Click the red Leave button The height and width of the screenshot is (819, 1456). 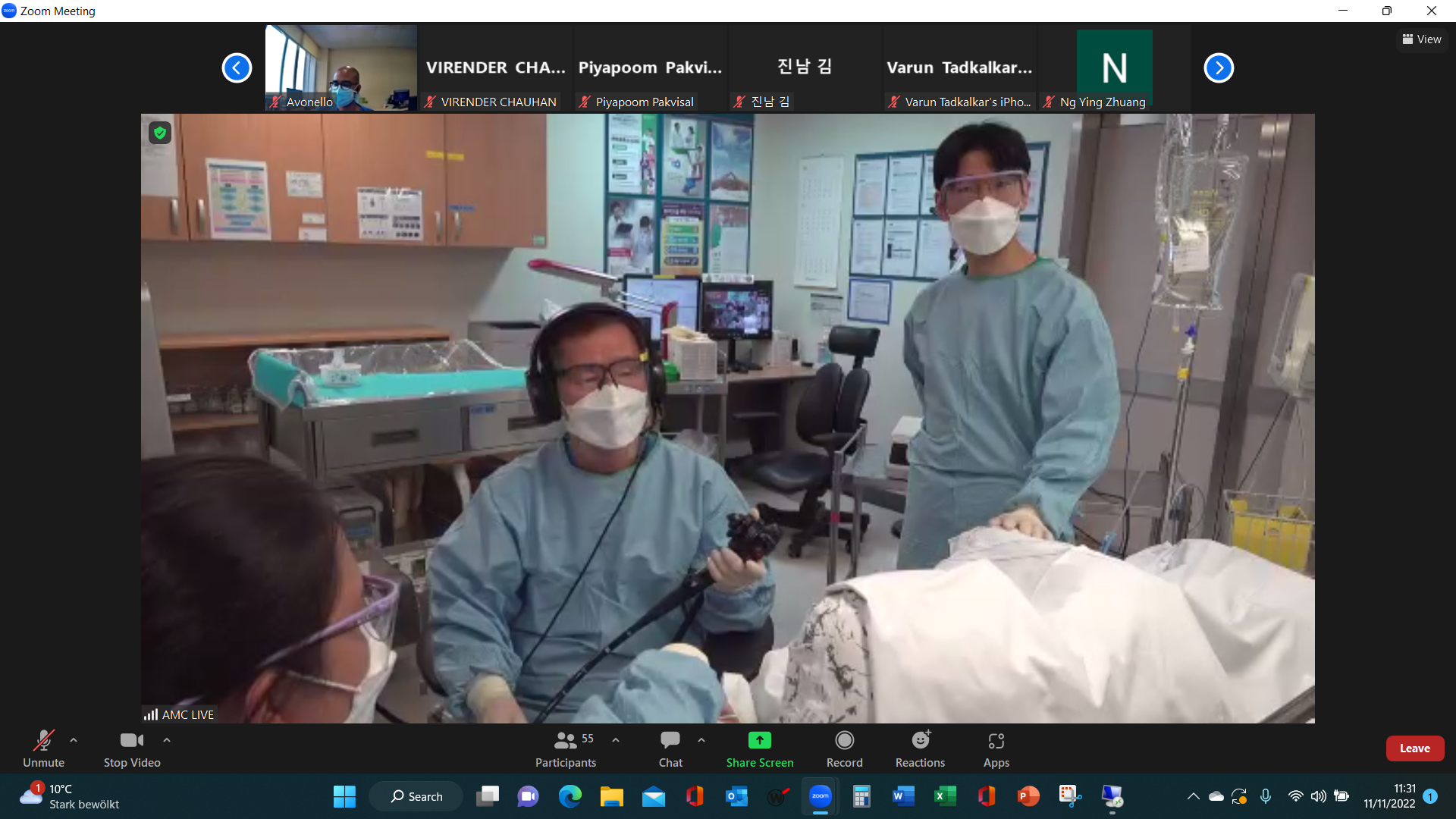(1414, 748)
